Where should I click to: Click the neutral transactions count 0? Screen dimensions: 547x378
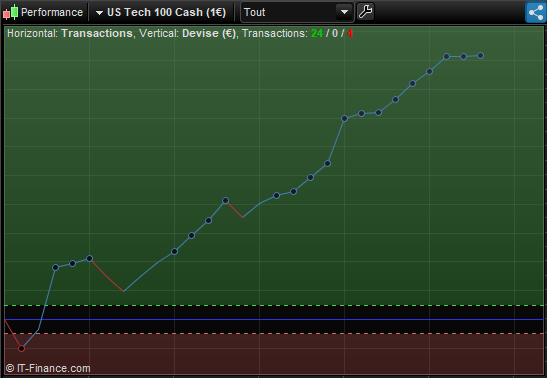(335, 33)
